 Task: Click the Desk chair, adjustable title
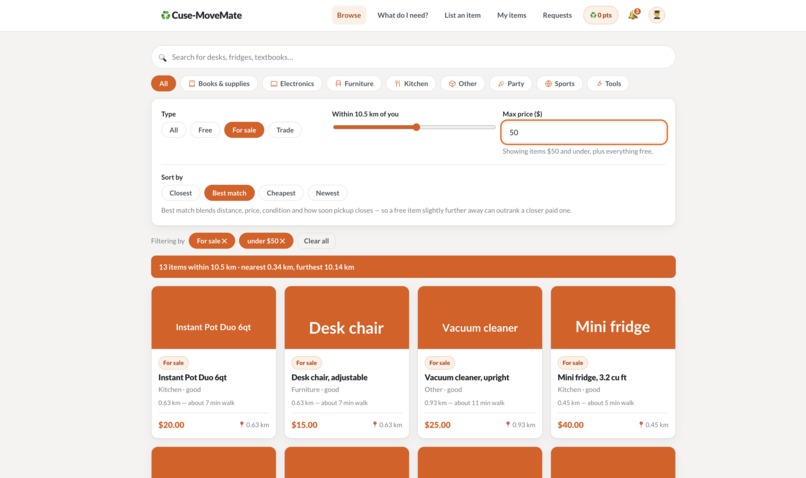[329, 377]
